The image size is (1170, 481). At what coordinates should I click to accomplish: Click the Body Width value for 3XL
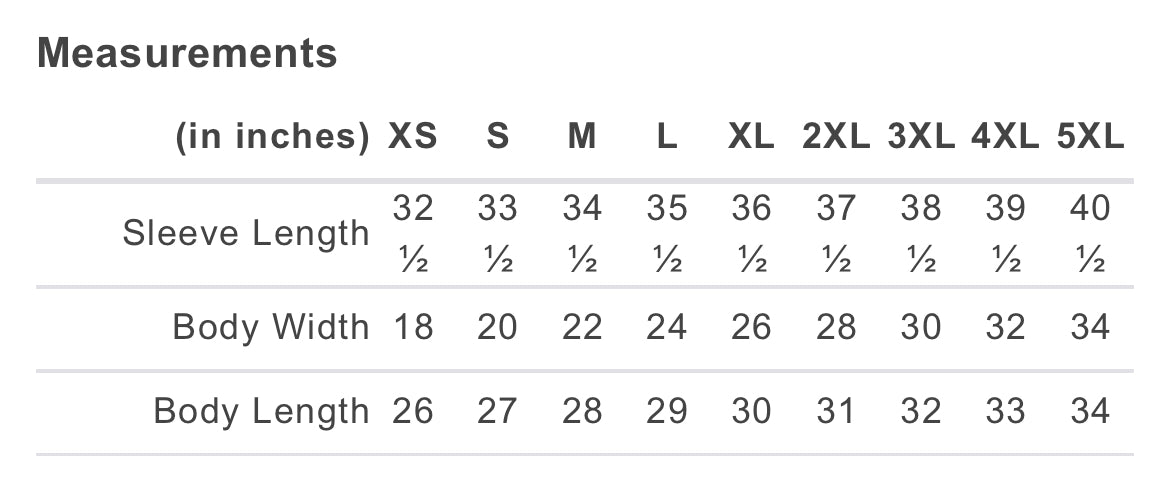921,327
